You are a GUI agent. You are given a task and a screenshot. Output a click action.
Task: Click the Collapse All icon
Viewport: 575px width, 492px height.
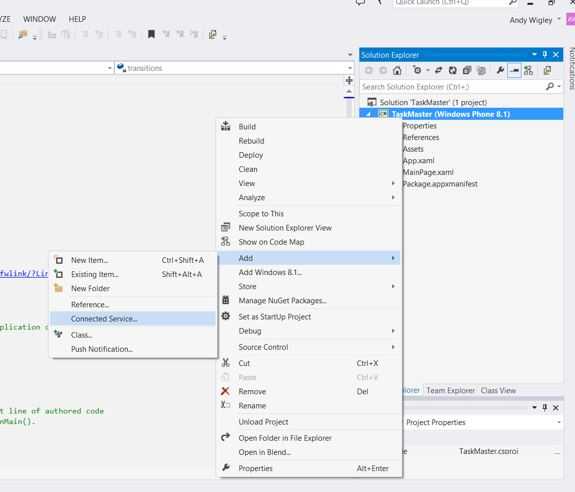click(x=467, y=70)
